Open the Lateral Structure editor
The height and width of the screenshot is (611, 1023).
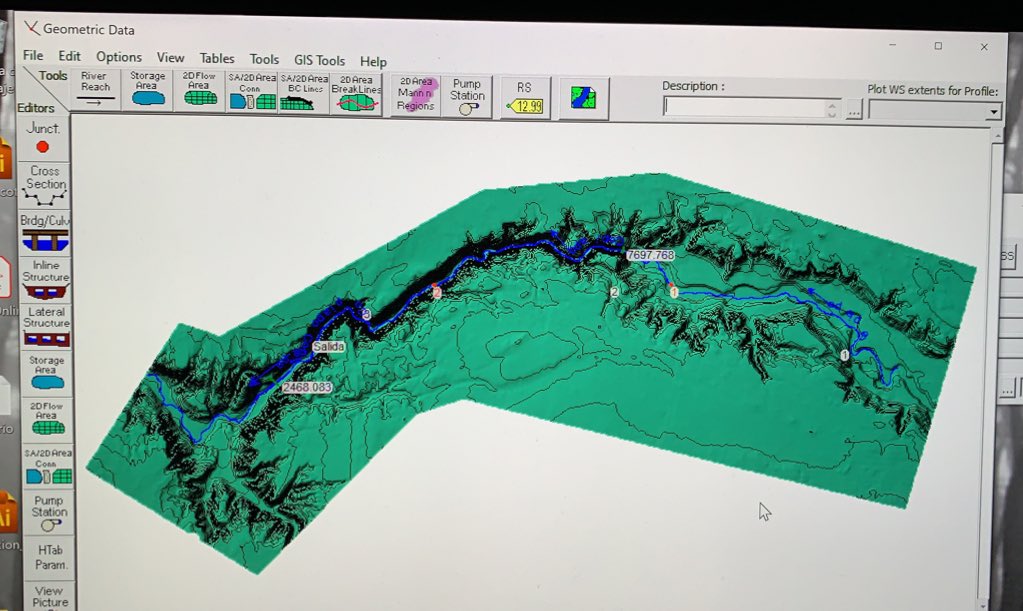46,326
